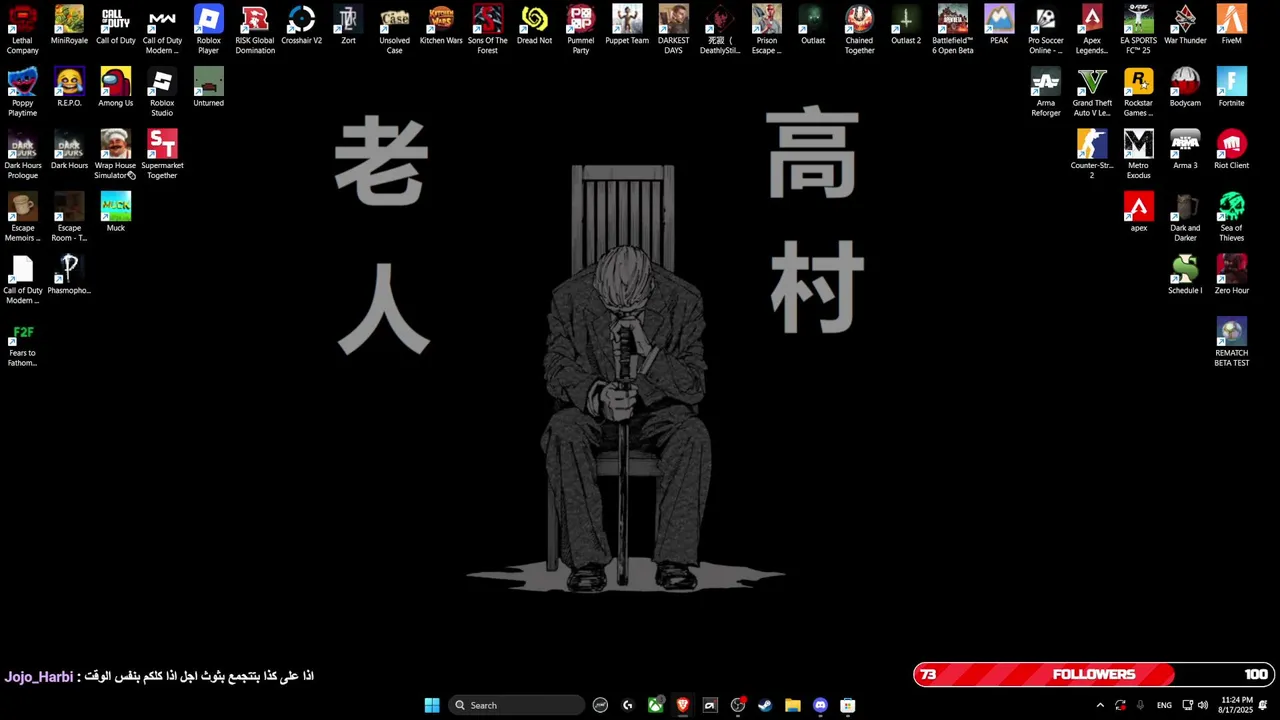This screenshot has width=1280, height=720.
Task: Open the Rockstar Games launcher icon
Action: click(x=1138, y=92)
